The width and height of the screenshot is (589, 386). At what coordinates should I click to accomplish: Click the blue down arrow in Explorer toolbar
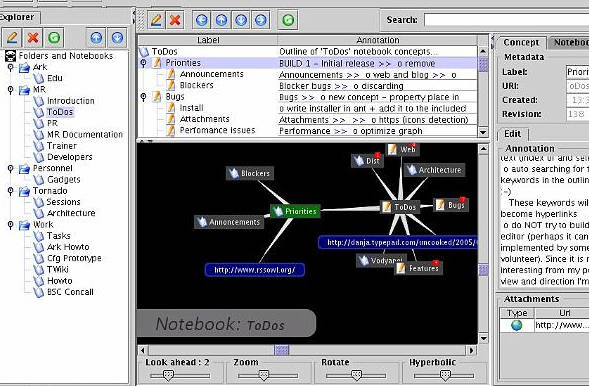tap(117, 38)
